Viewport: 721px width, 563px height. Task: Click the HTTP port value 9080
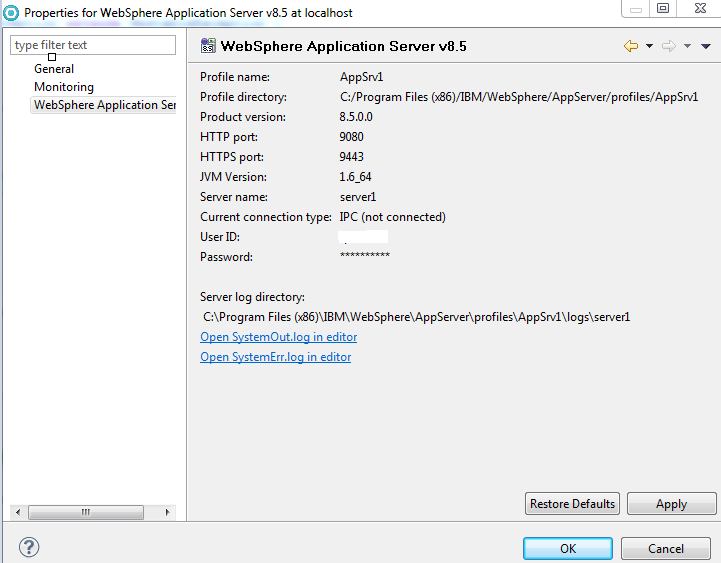click(351, 137)
